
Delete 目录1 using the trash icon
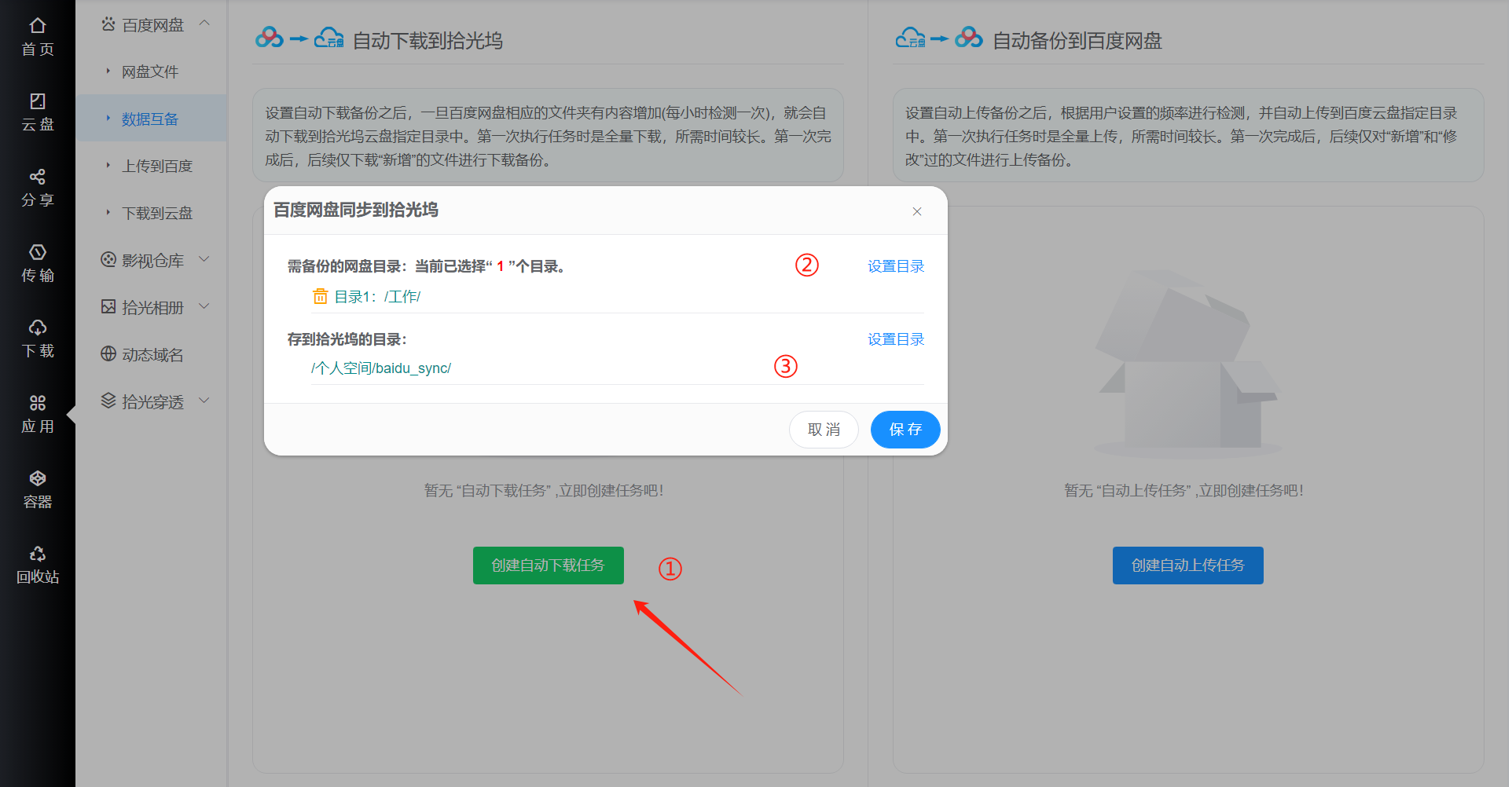tap(320, 296)
